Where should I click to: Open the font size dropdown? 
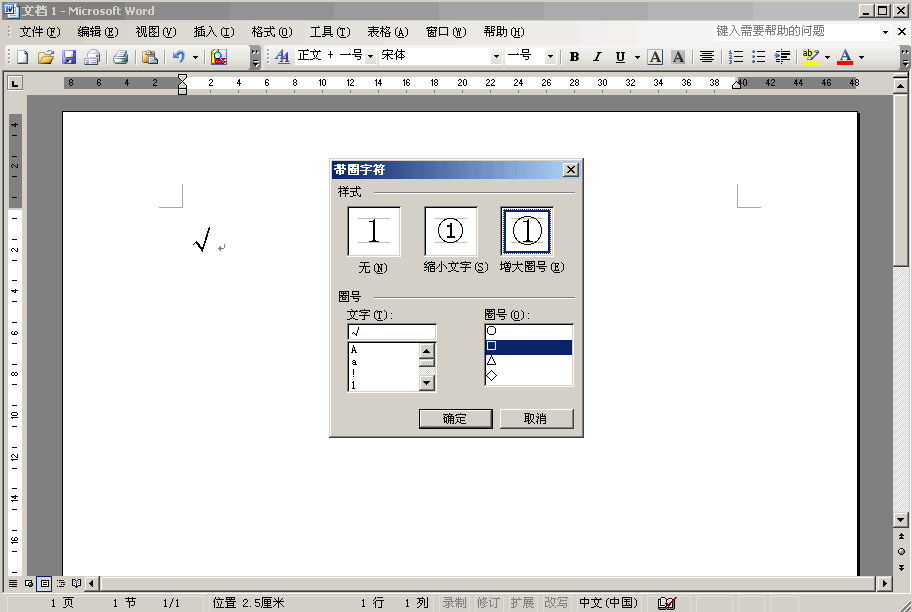click(550, 56)
